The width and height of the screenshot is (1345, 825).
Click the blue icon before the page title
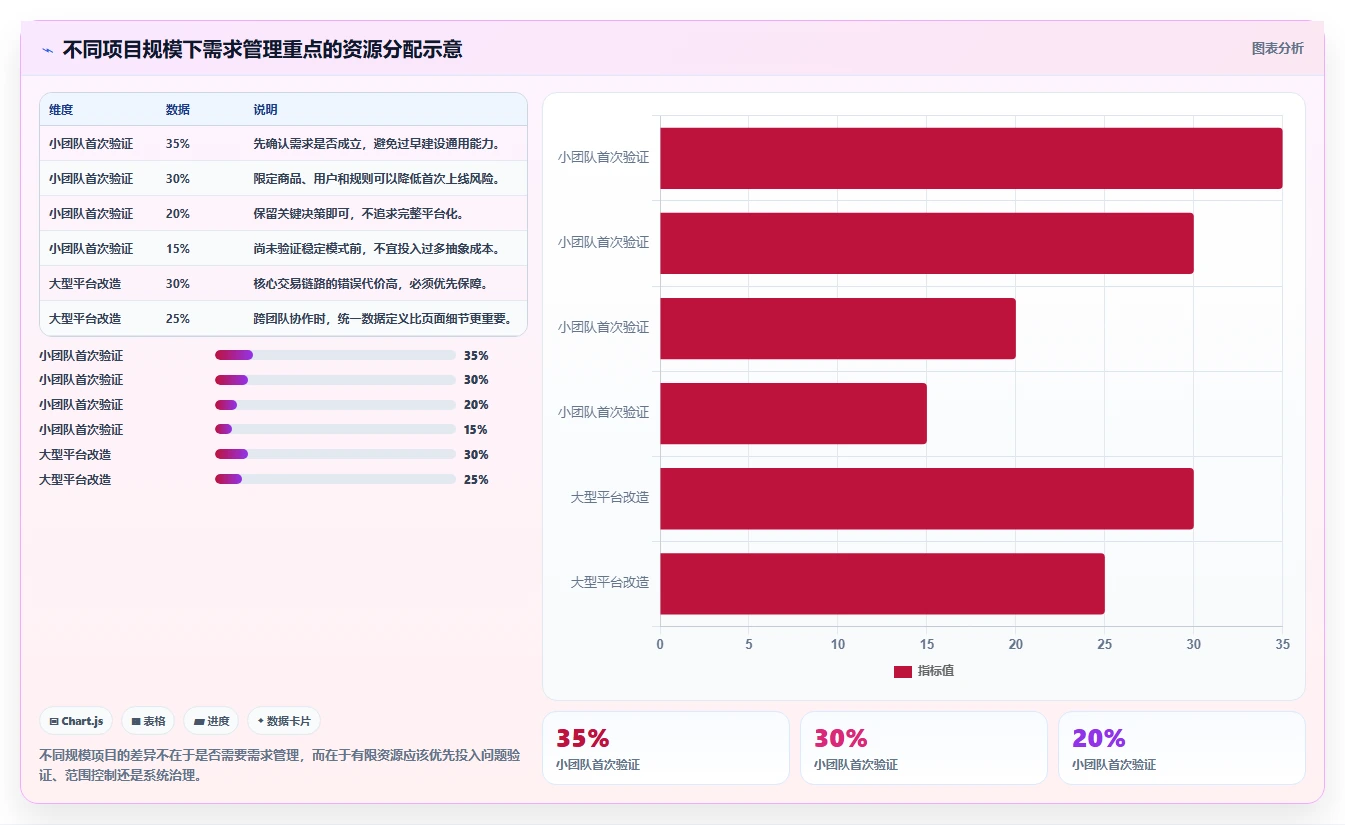tap(48, 50)
